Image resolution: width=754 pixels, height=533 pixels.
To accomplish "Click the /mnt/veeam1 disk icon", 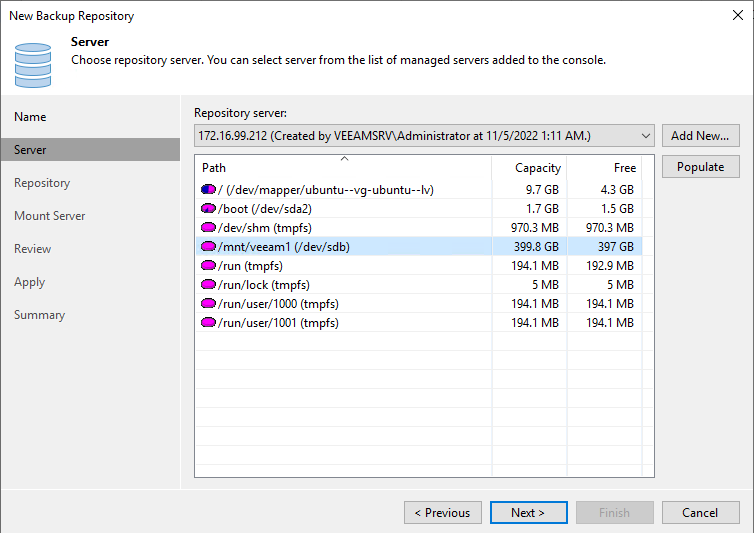I will pos(209,247).
